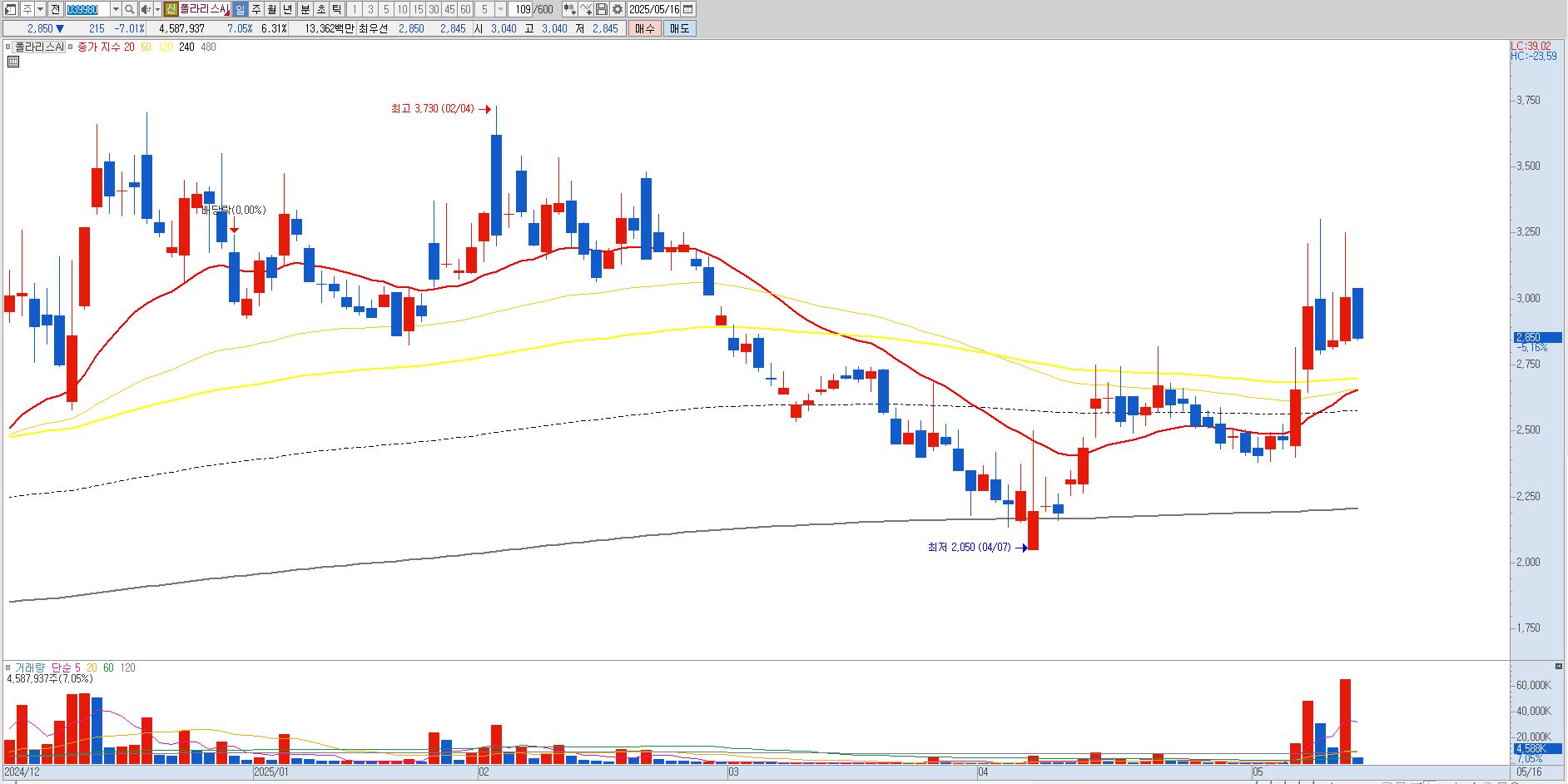This screenshot has width=1568, height=784.
Task: Click the candlestick chart settings icon
Action: pyautogui.click(x=569, y=9)
